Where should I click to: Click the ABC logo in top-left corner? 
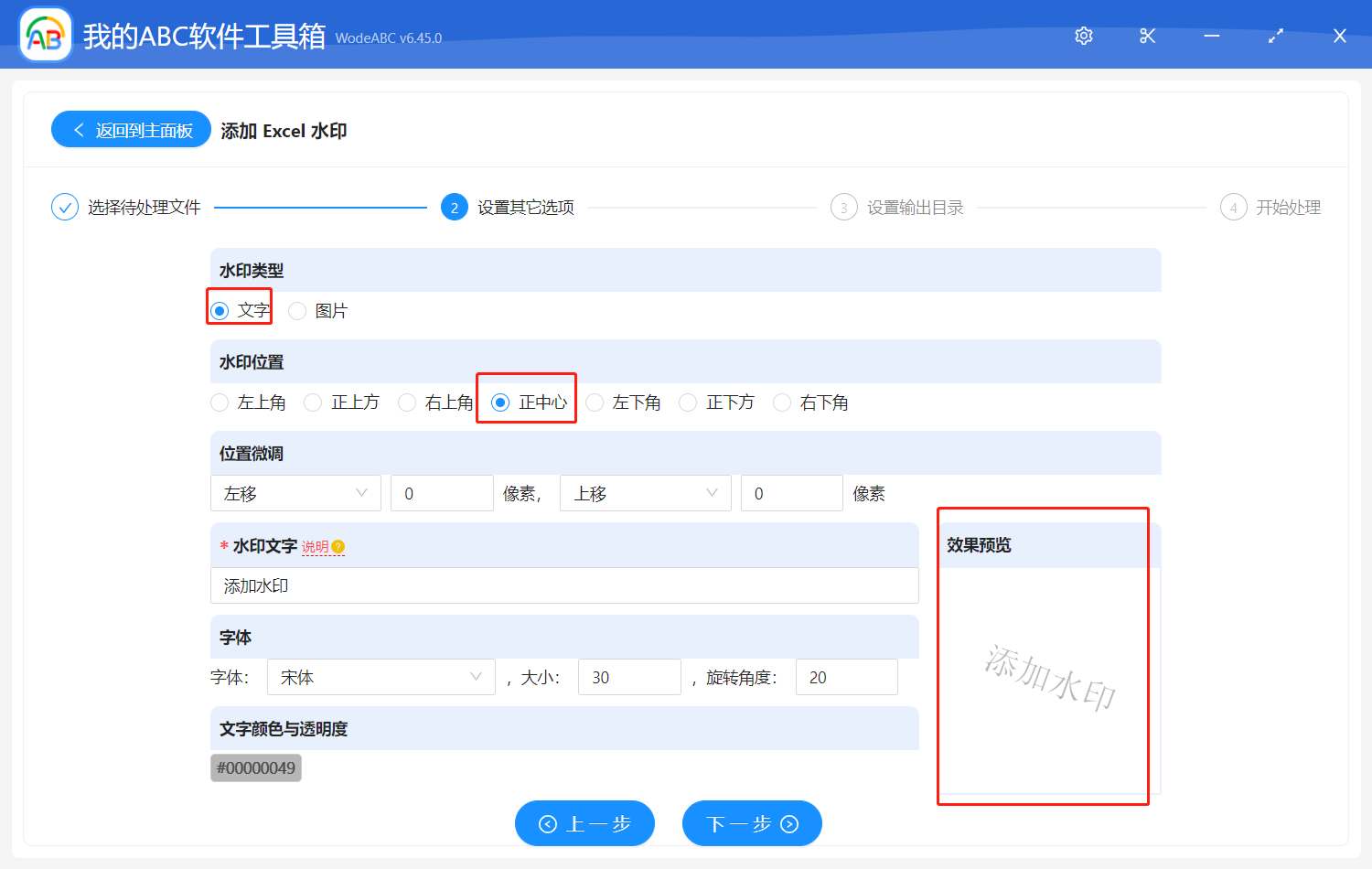(45, 35)
